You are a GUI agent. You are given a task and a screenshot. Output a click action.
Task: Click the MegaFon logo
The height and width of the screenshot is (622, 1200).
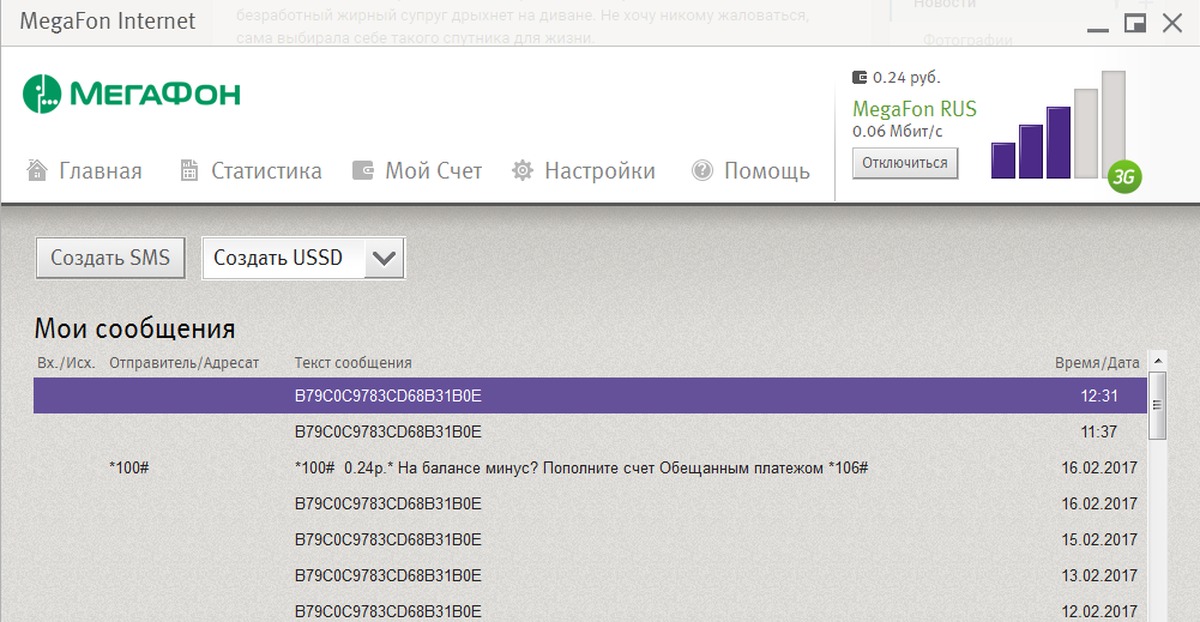(x=131, y=94)
